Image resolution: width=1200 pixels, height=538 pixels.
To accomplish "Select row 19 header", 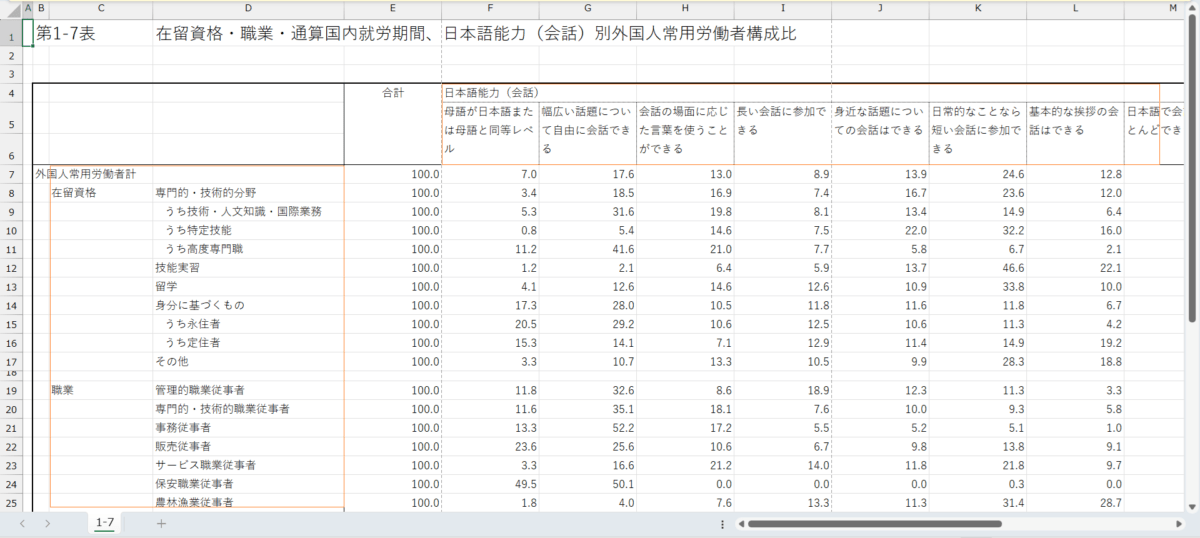I will tap(11, 390).
